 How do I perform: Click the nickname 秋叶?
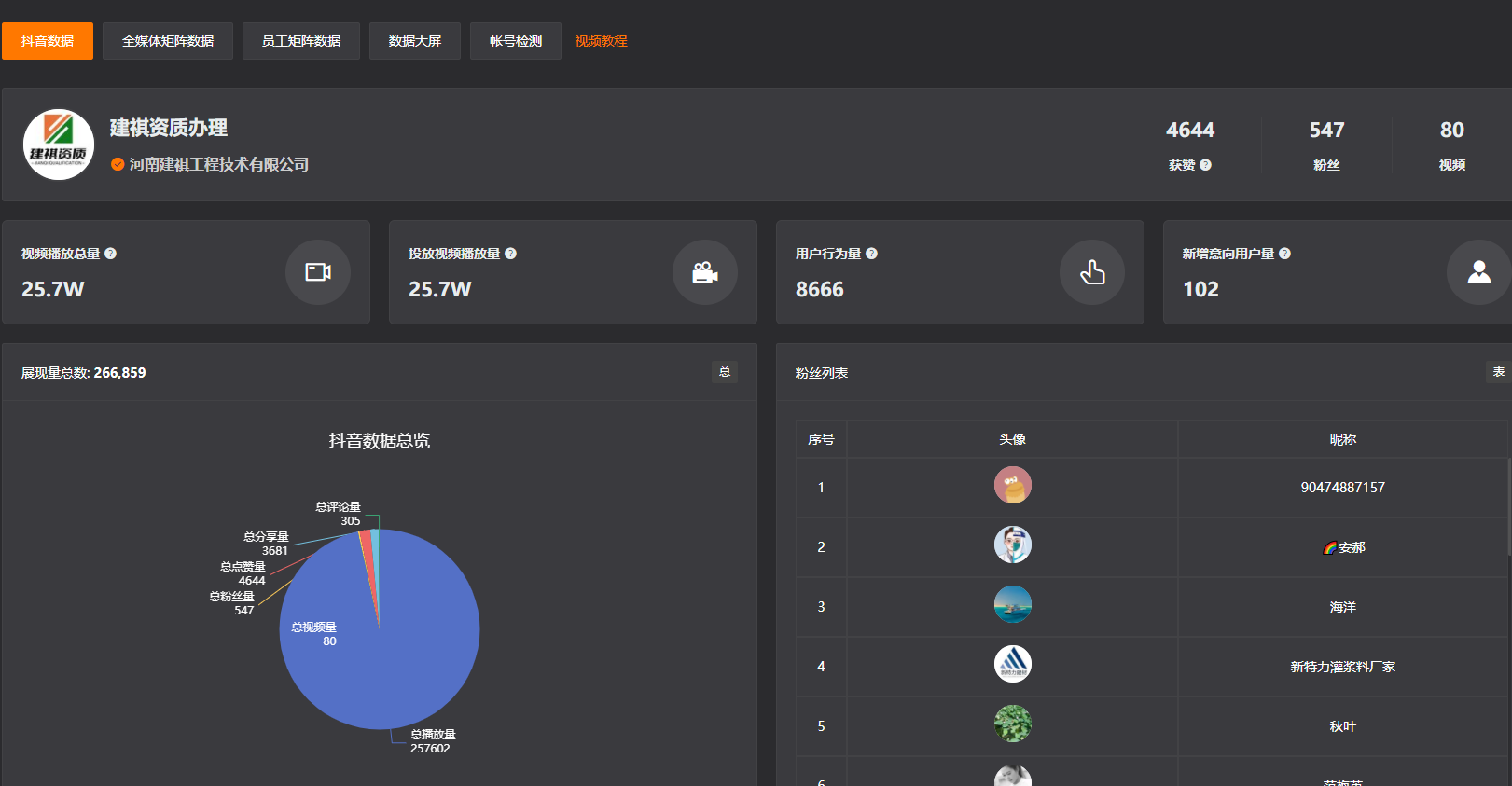coord(1343,726)
